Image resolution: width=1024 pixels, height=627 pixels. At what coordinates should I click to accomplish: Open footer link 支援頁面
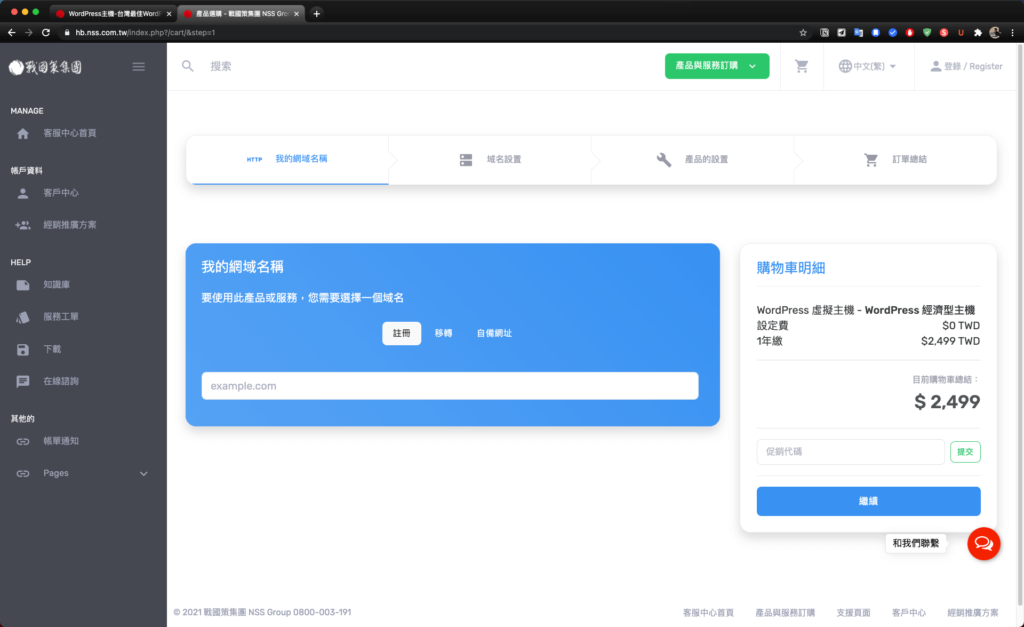pyautogui.click(x=854, y=613)
